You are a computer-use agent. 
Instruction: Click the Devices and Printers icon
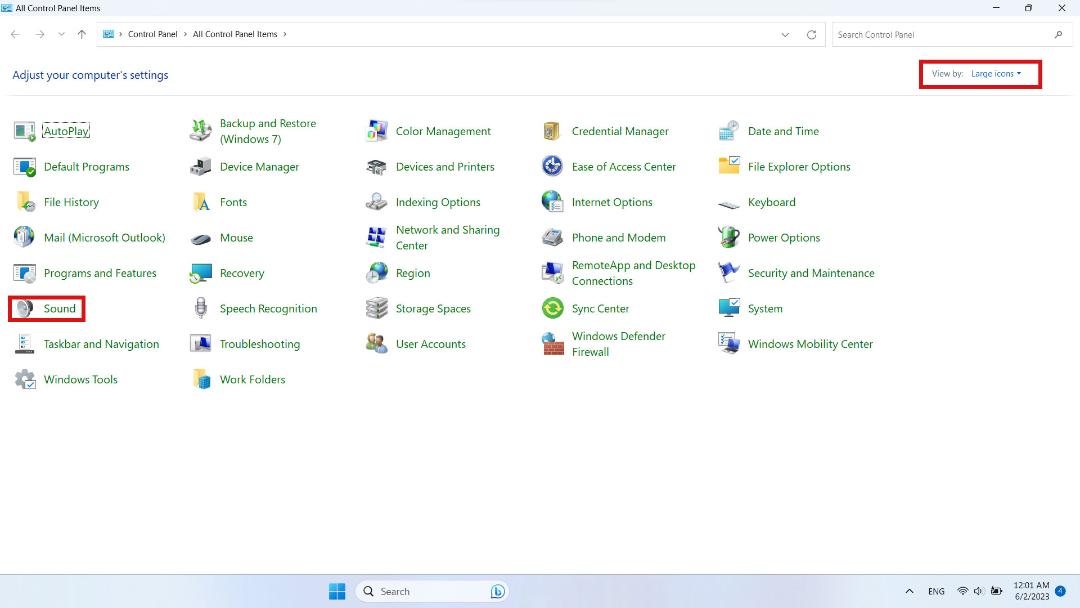[x=377, y=167]
